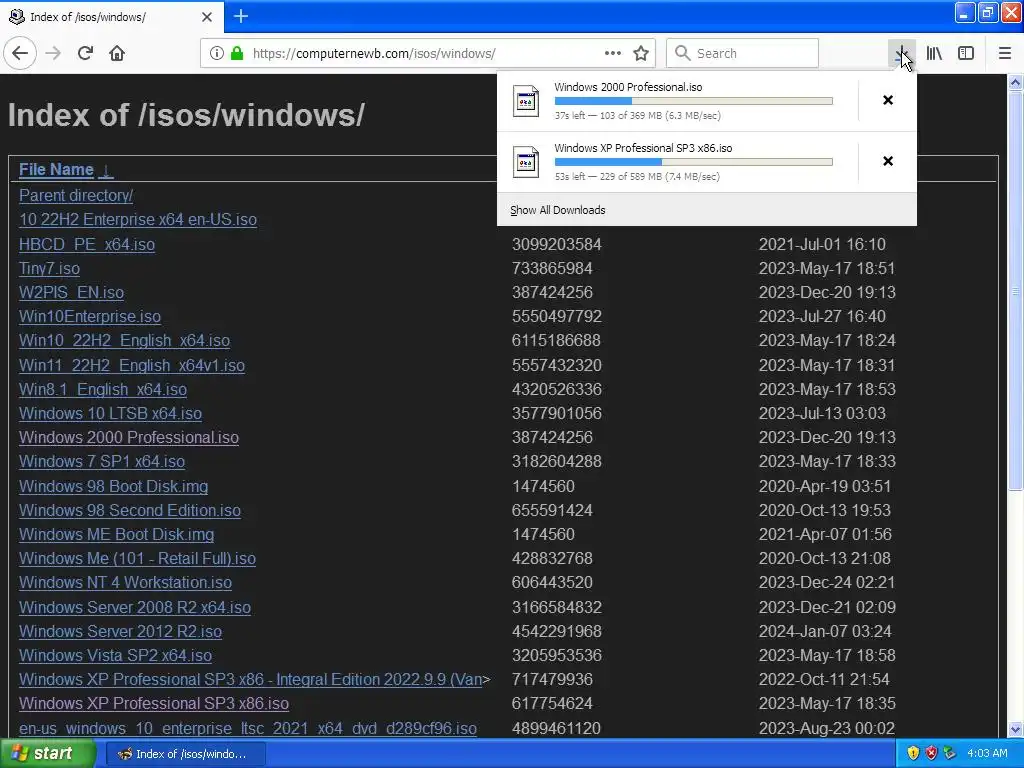
Task: Open the Parent directory/ link
Action: tap(76, 195)
